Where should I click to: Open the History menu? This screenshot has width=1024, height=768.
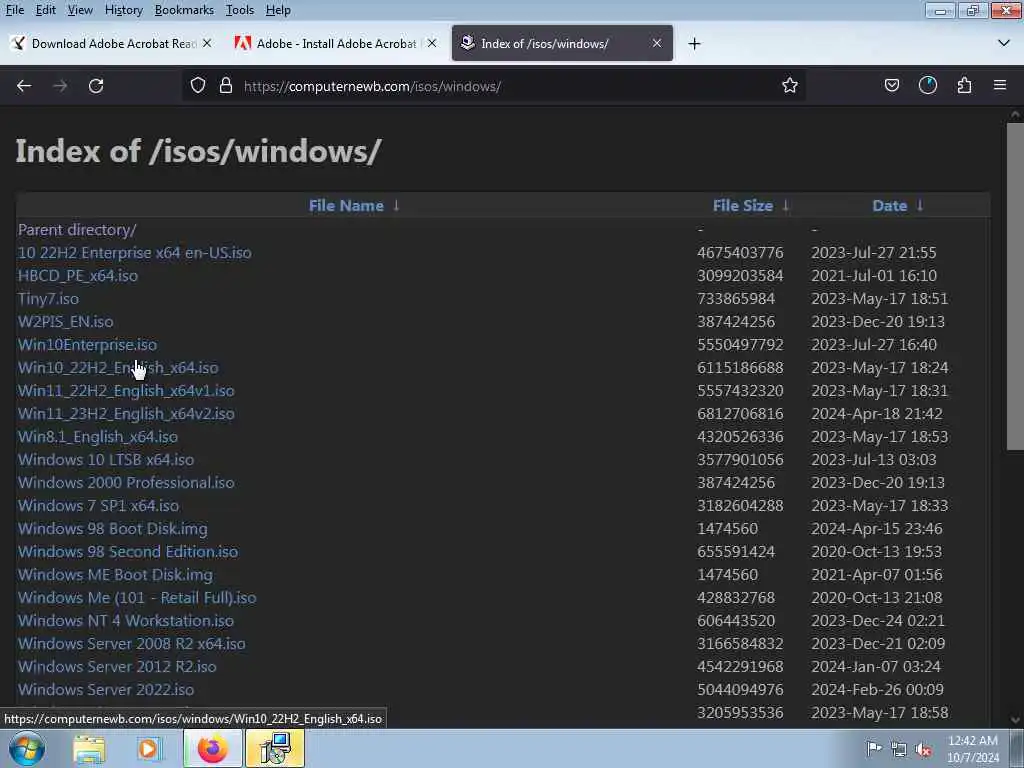[123, 10]
